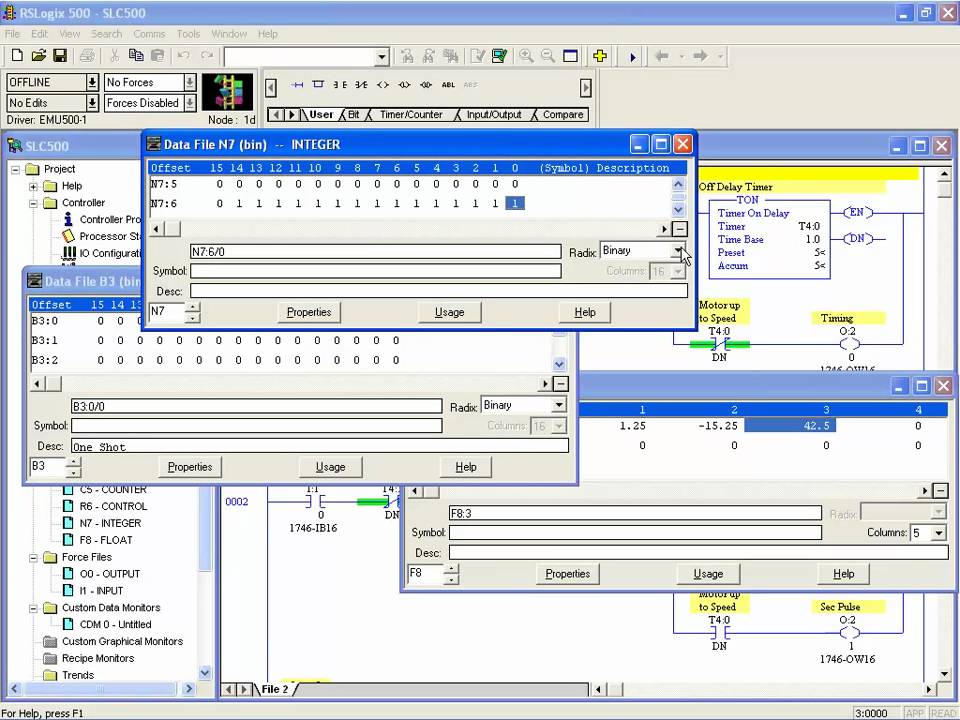
Task: Open the Tools menu
Action: coord(188,34)
